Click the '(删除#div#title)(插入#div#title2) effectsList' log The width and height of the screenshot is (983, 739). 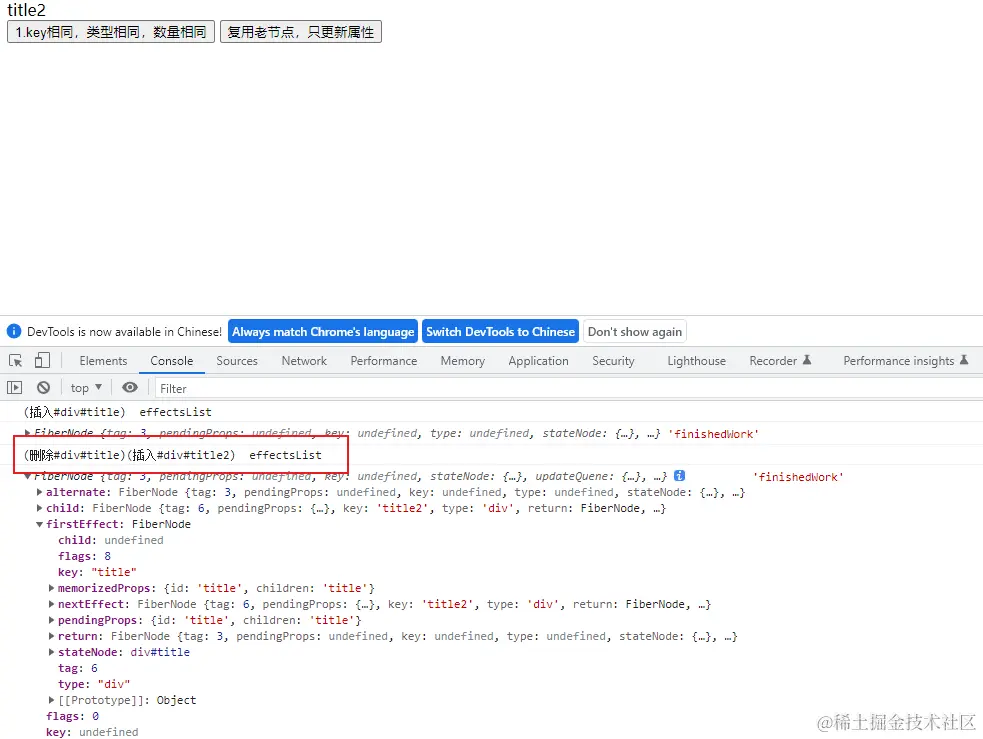click(173, 455)
